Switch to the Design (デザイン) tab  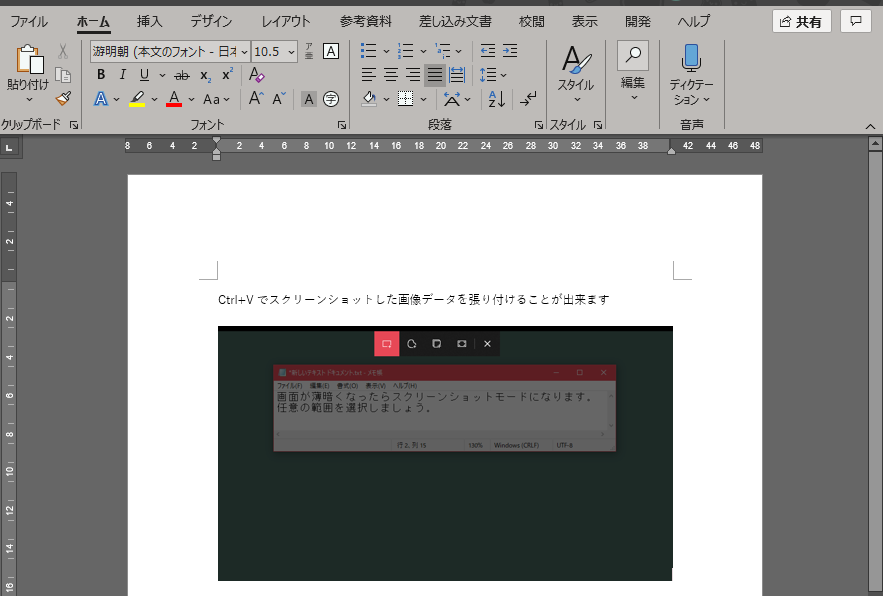211,21
